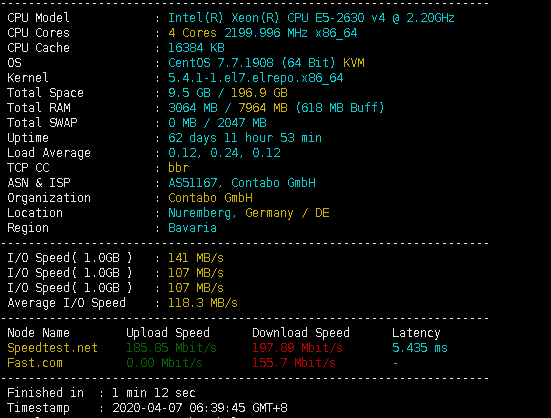Screen dimensions: 551x418
Task: Select the Kernel version string
Action: pos(255,78)
